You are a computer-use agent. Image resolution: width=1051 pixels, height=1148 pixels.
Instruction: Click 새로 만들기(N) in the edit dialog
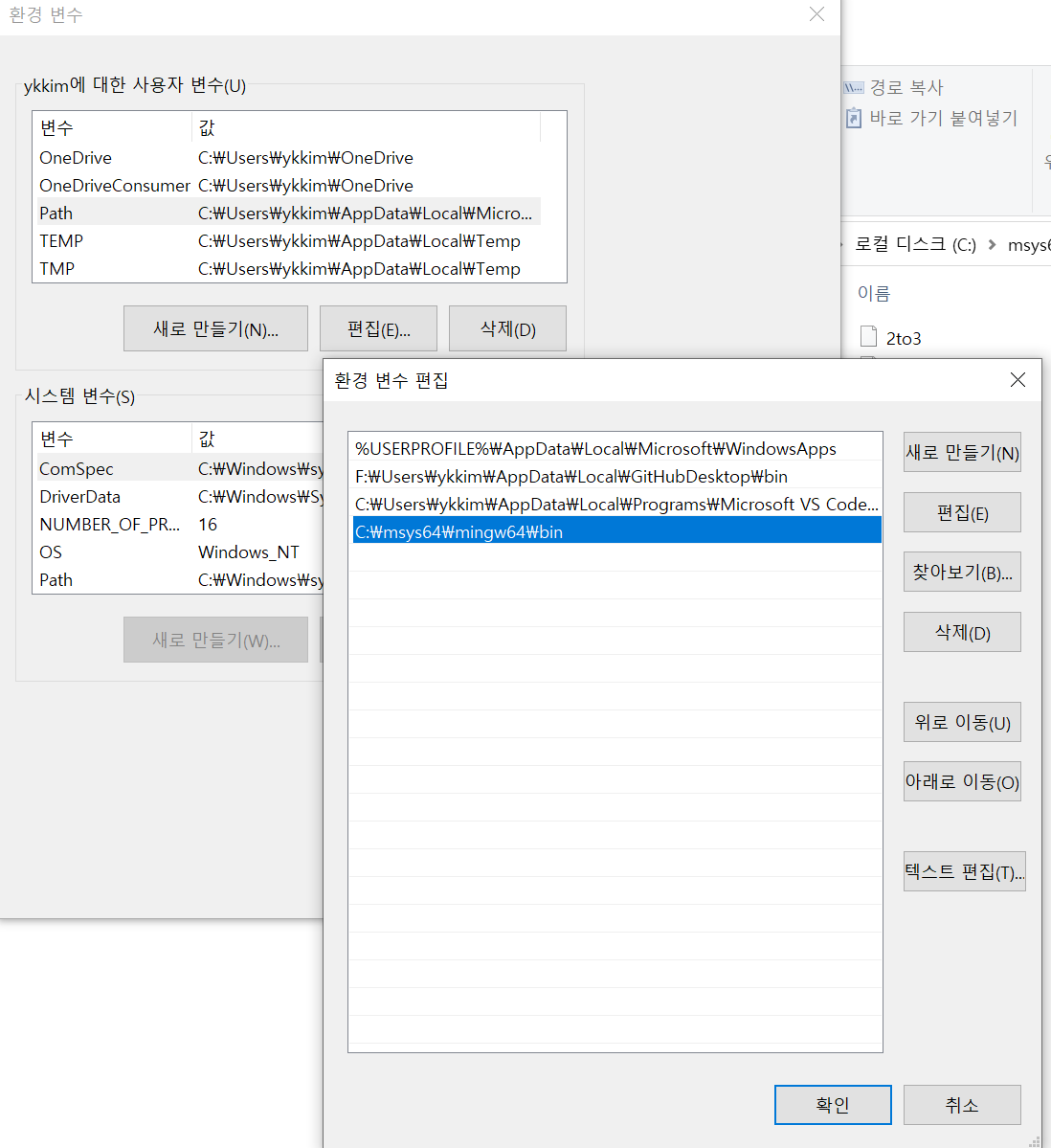click(x=962, y=453)
